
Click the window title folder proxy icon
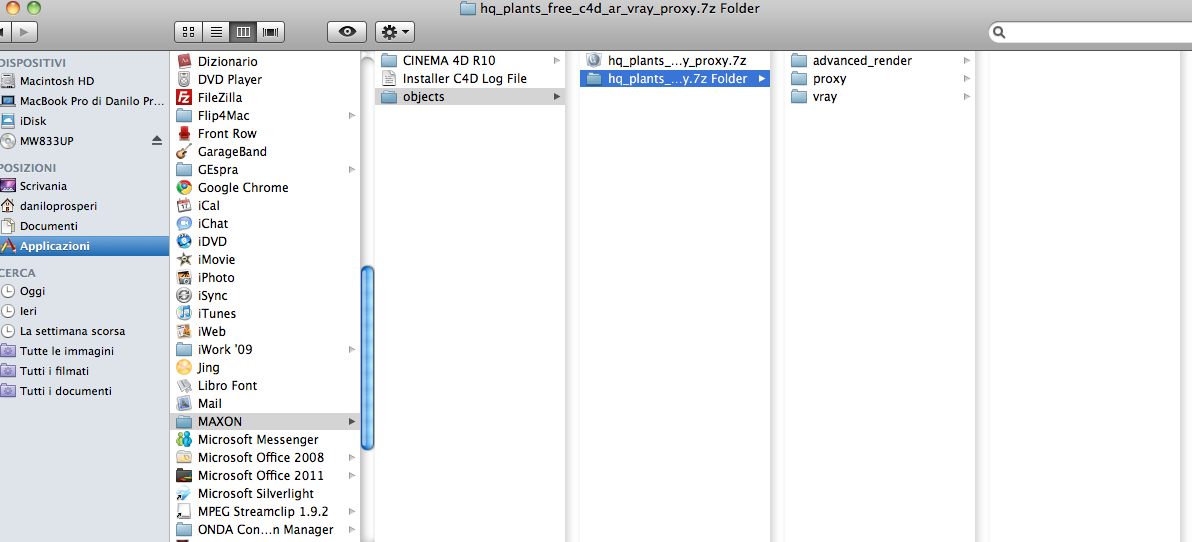(x=468, y=8)
